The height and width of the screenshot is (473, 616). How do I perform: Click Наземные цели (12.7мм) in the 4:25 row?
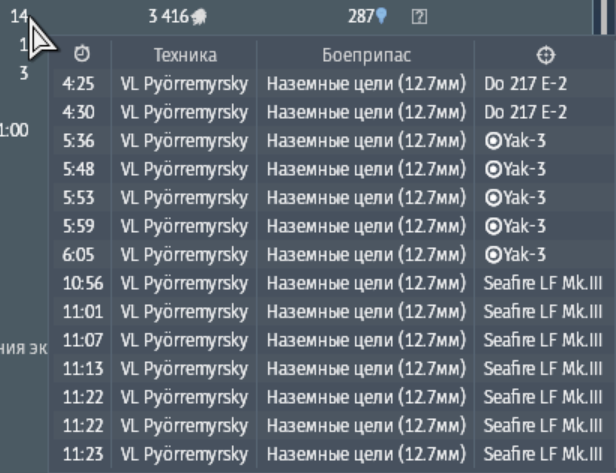[x=366, y=84]
